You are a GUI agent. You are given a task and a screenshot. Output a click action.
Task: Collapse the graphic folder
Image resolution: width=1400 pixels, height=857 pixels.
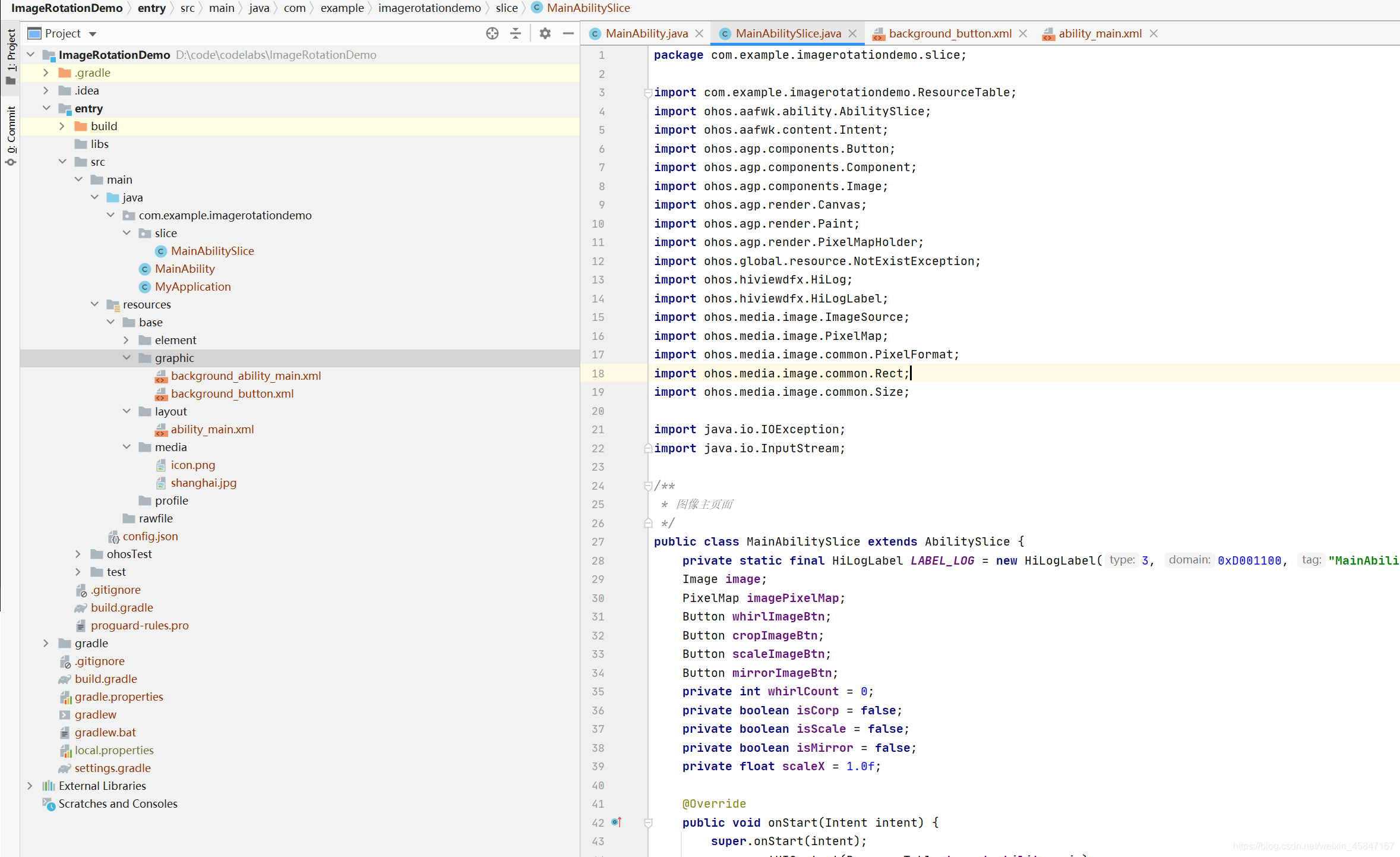(x=127, y=358)
